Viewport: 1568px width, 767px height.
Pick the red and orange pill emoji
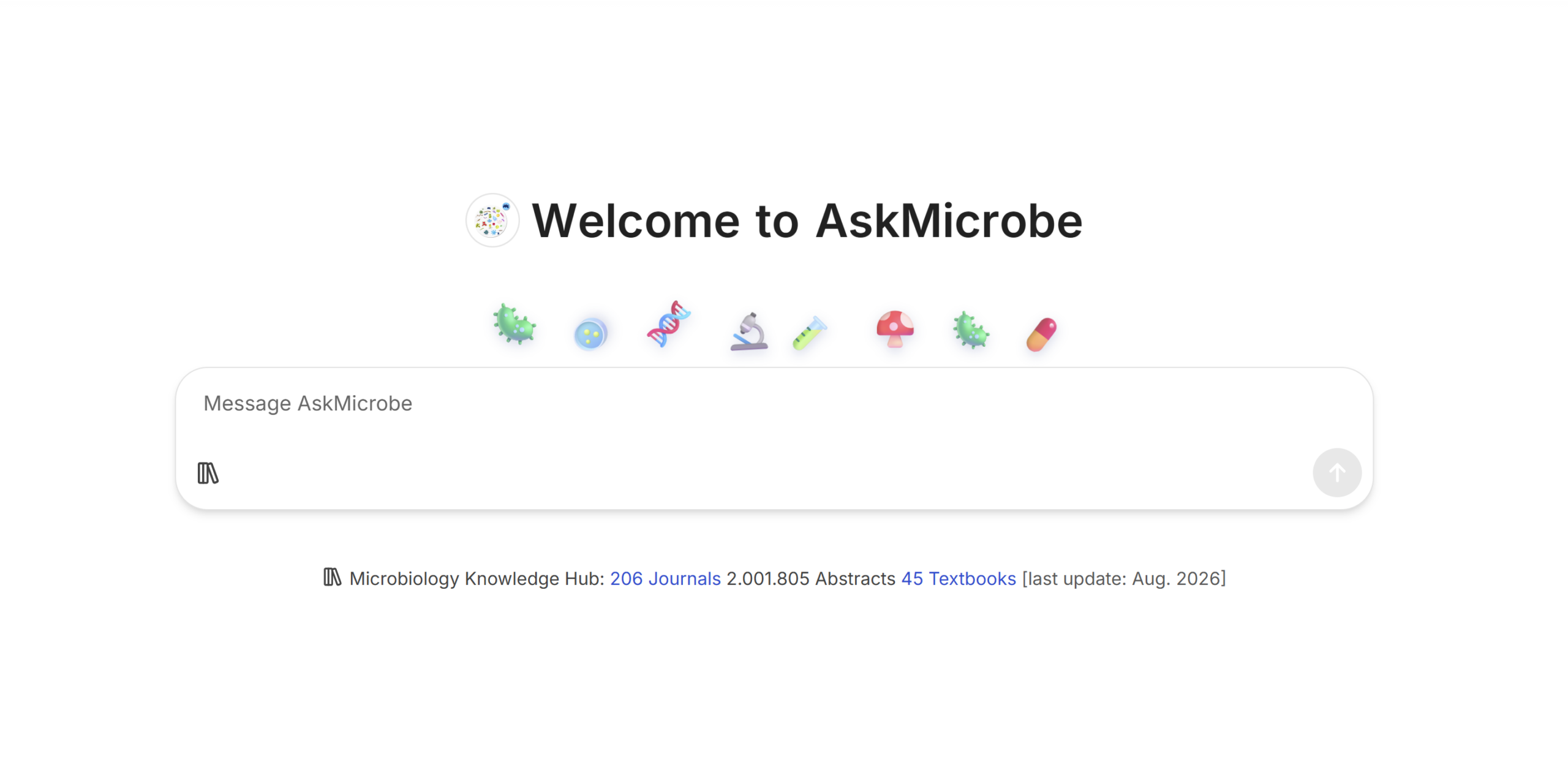click(1041, 334)
